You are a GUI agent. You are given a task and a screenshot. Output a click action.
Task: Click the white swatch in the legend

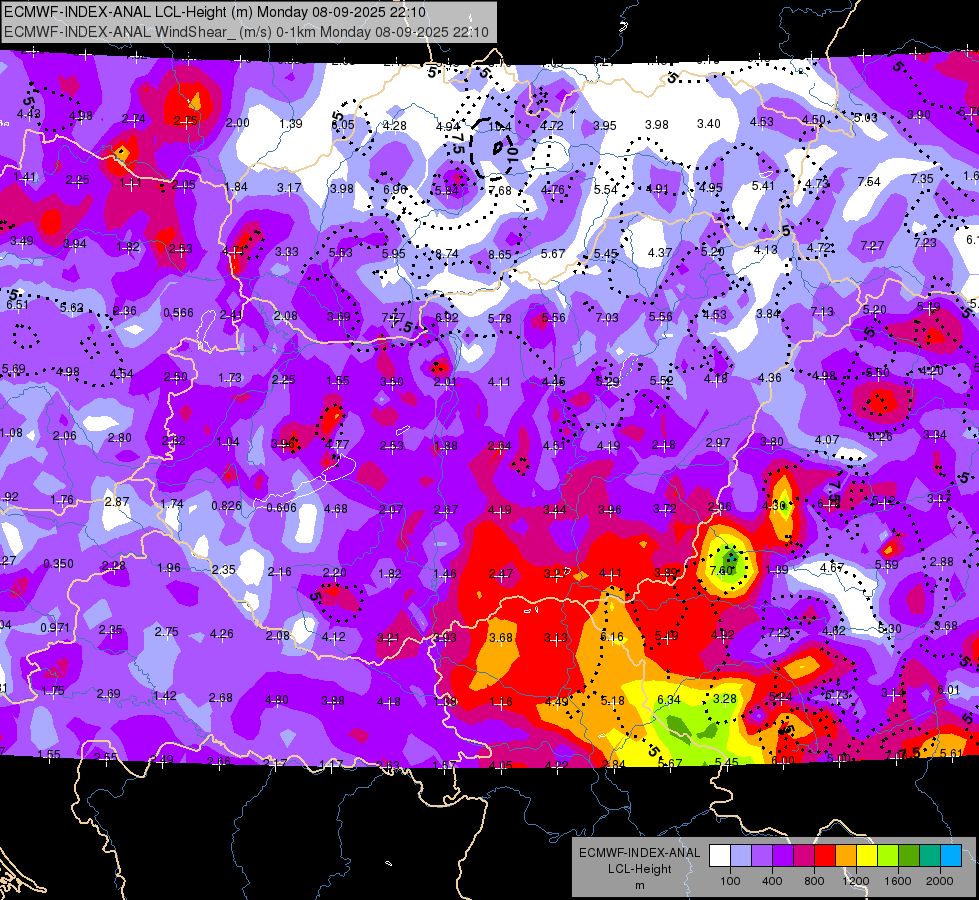click(x=719, y=856)
